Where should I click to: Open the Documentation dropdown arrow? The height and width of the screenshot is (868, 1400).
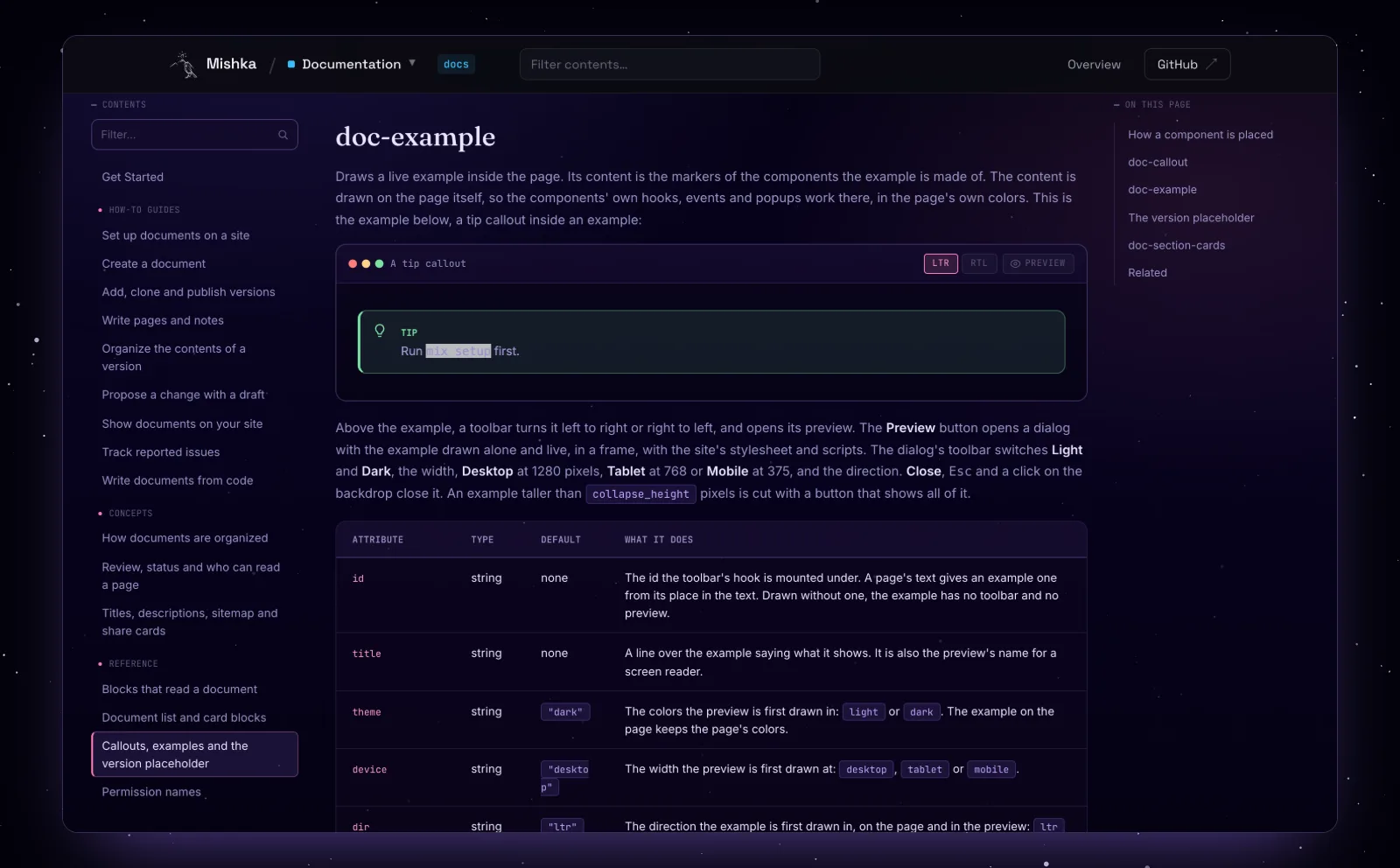pyautogui.click(x=412, y=63)
